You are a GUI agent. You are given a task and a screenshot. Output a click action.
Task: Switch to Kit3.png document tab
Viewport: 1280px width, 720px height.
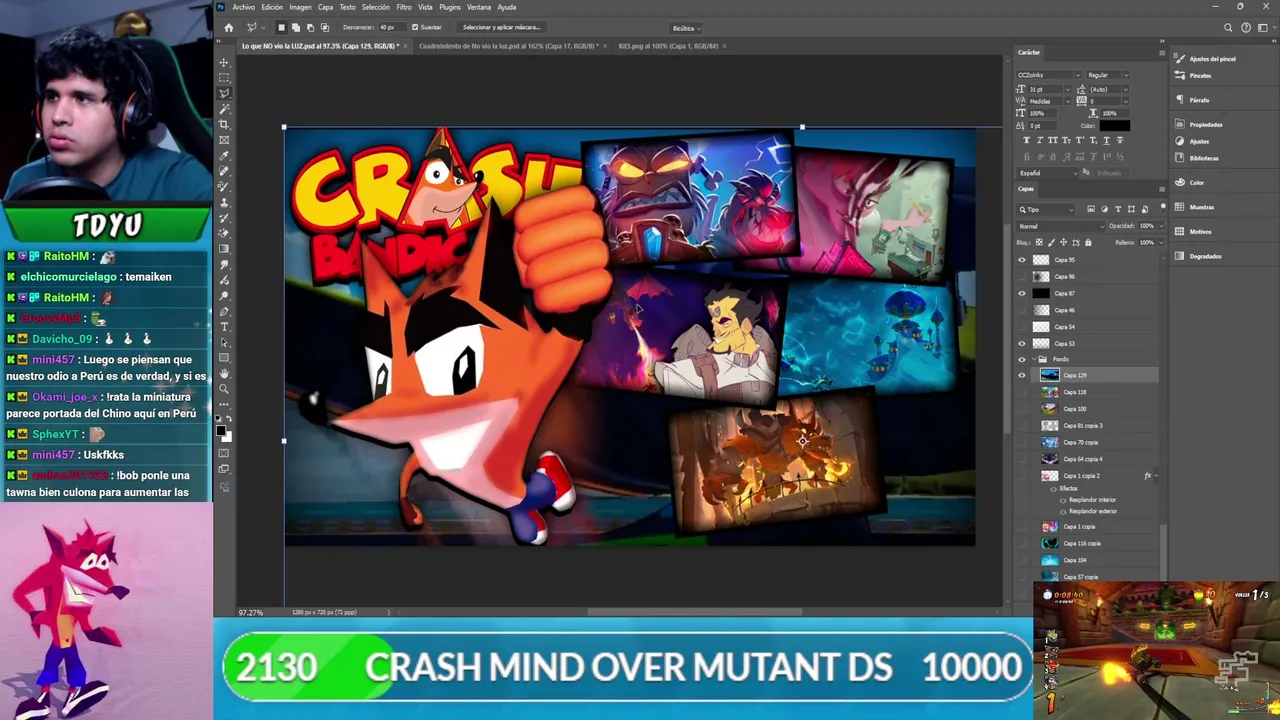tap(668, 46)
